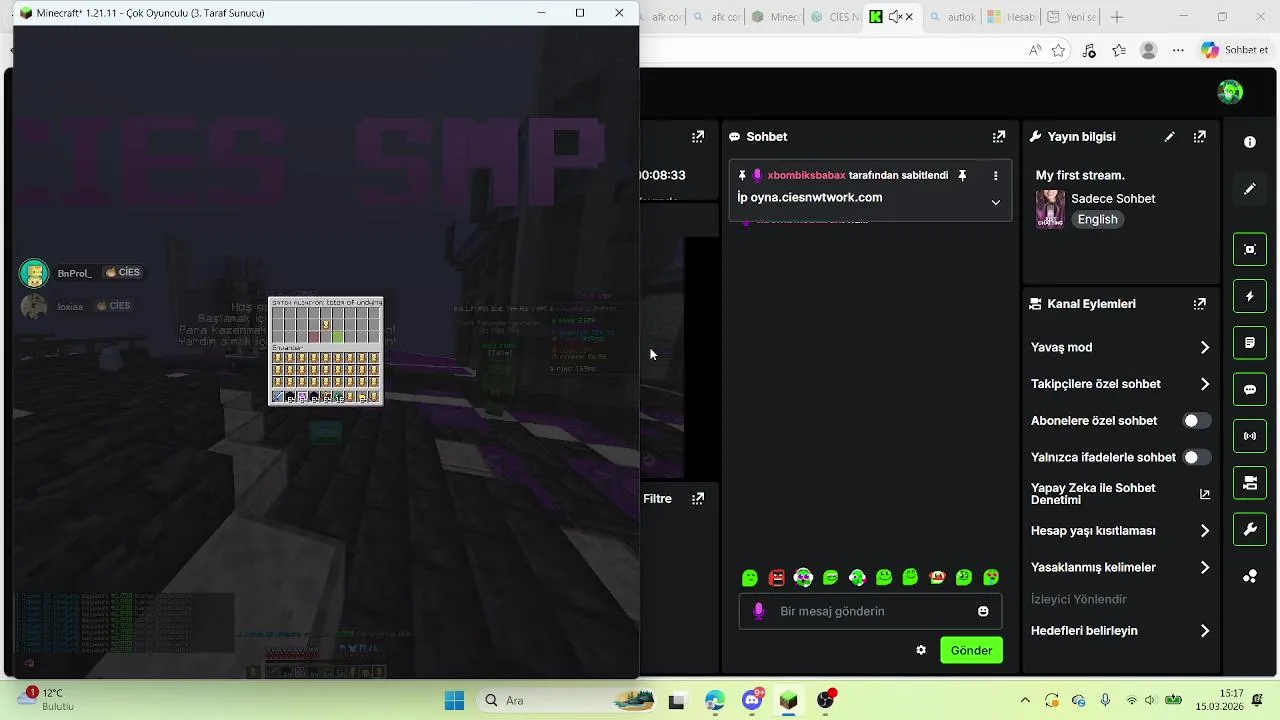Switch to the autlok search tab

[x=951, y=17]
